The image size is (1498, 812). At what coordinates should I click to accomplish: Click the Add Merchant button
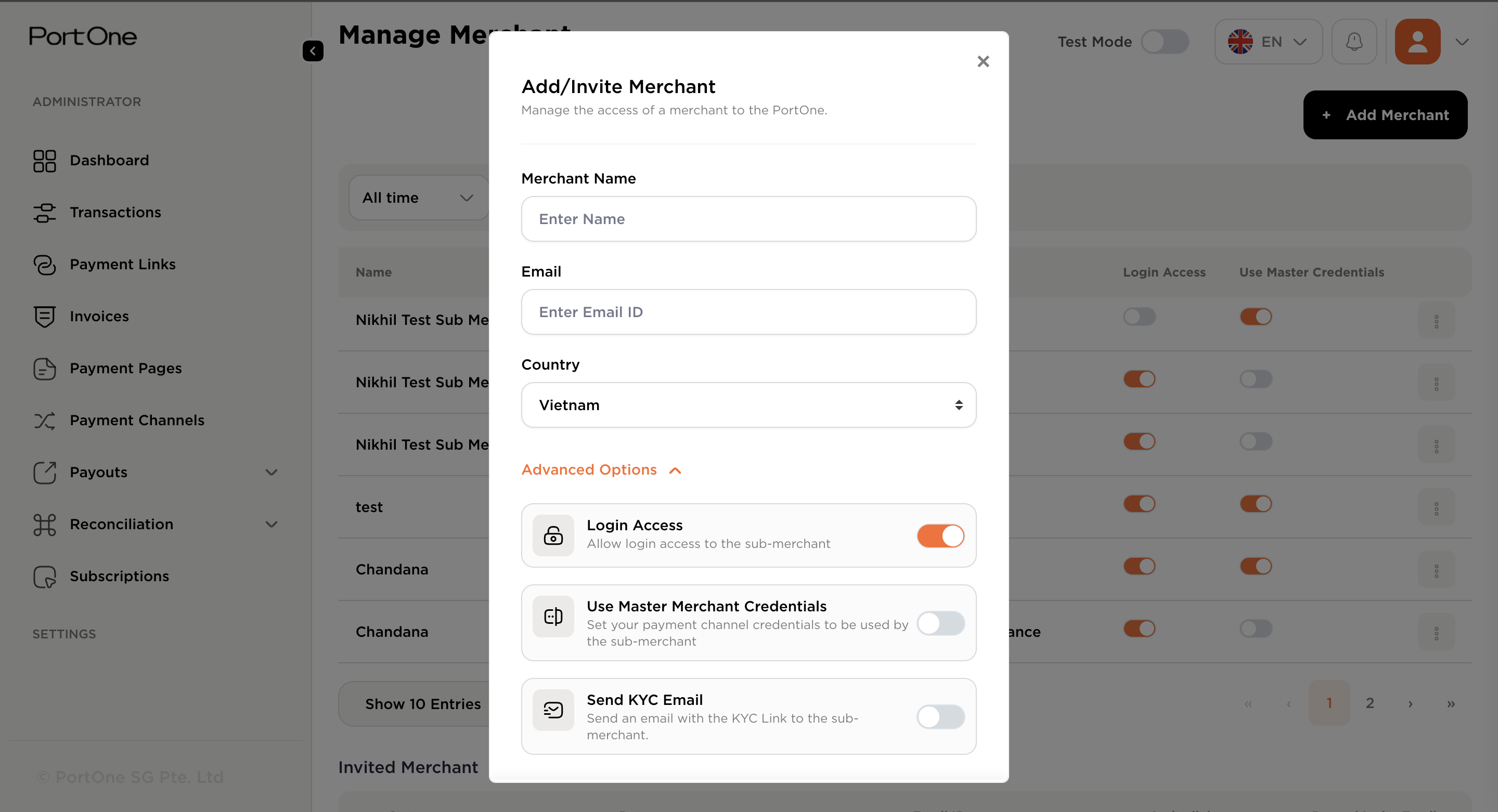(x=1385, y=115)
